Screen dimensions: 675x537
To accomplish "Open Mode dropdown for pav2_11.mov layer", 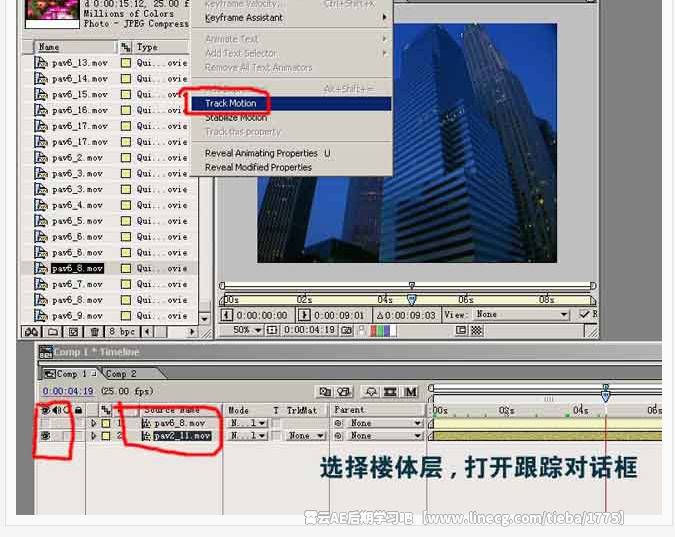I will click(248, 436).
